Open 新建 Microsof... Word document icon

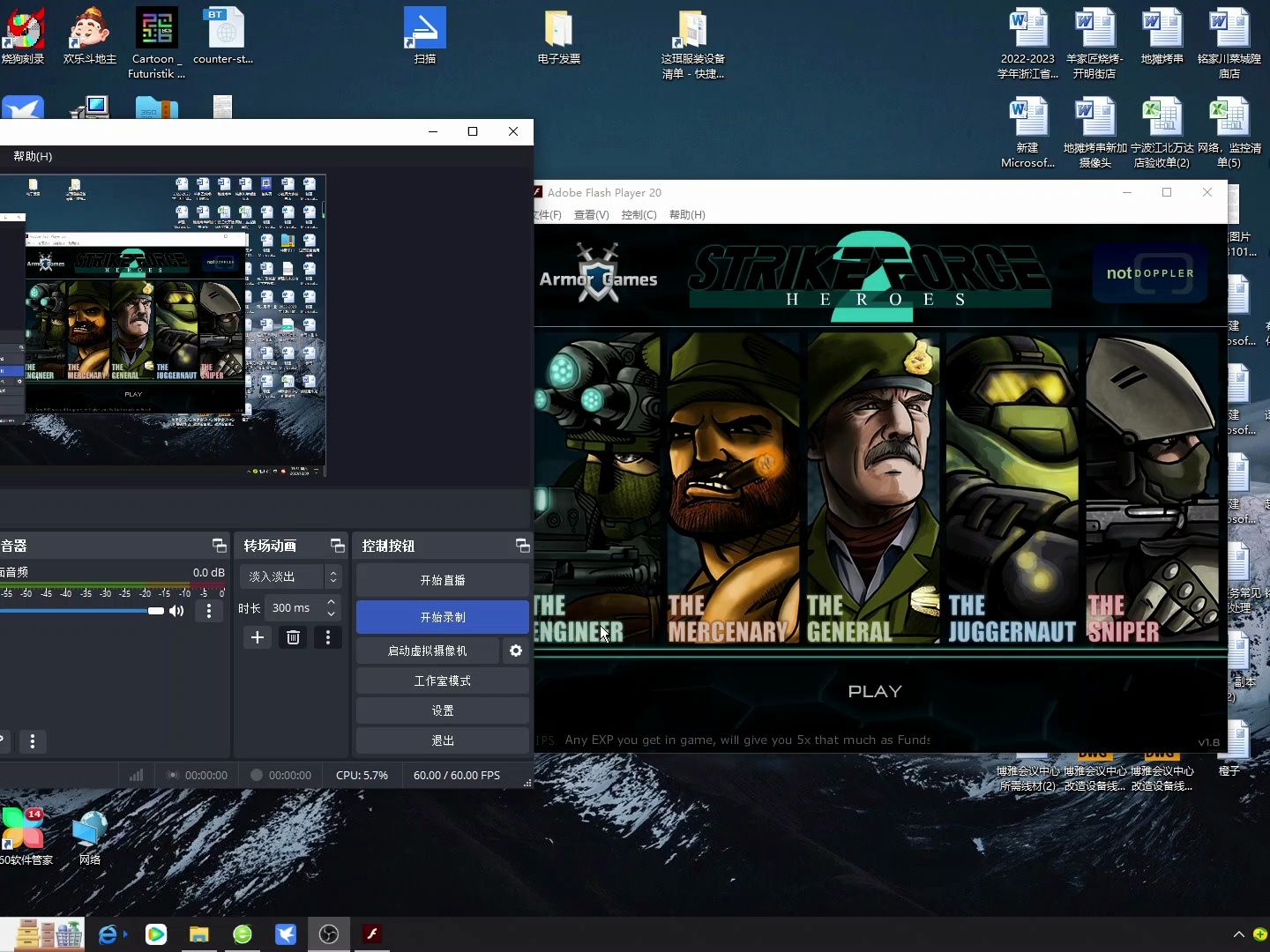click(x=1028, y=132)
